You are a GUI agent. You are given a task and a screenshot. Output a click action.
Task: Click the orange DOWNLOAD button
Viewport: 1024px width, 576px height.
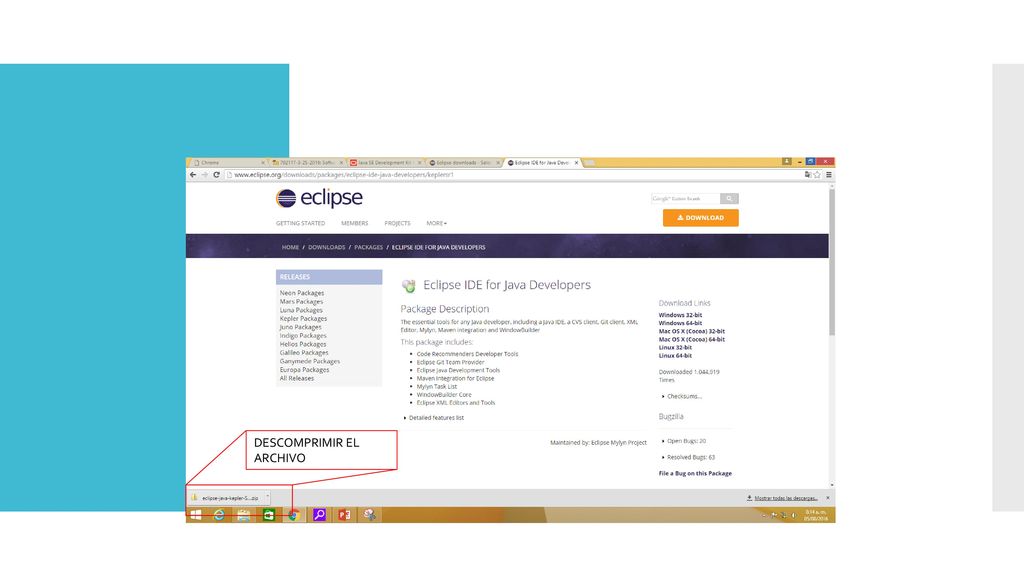(x=701, y=217)
